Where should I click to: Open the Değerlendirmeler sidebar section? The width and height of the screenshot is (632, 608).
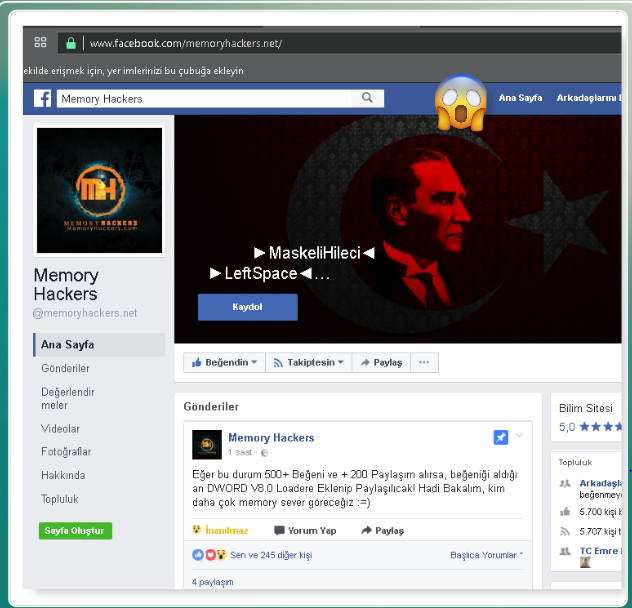[68, 398]
